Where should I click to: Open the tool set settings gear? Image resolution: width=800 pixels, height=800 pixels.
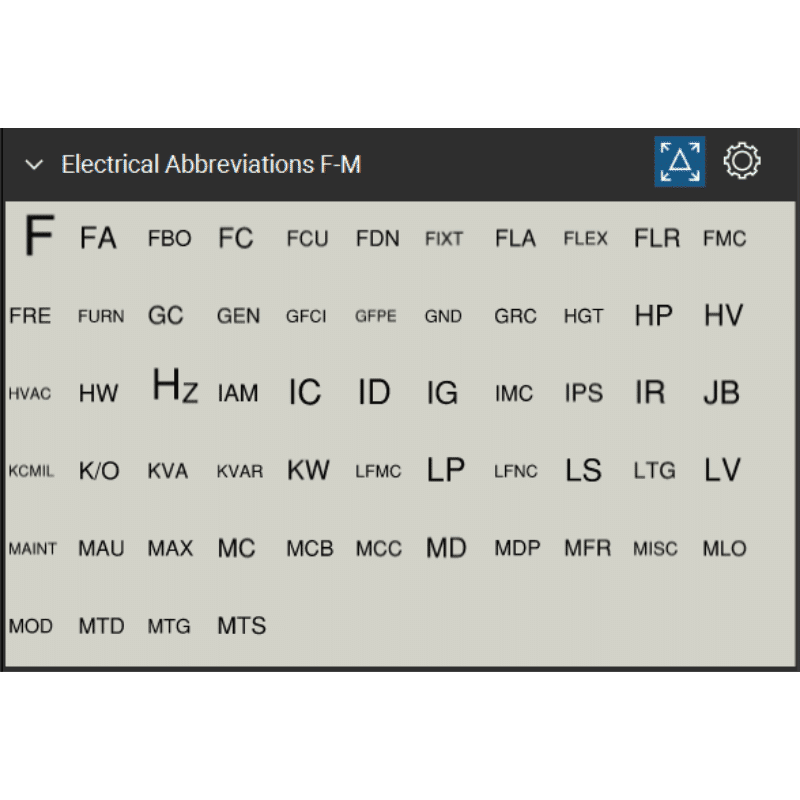tap(742, 161)
